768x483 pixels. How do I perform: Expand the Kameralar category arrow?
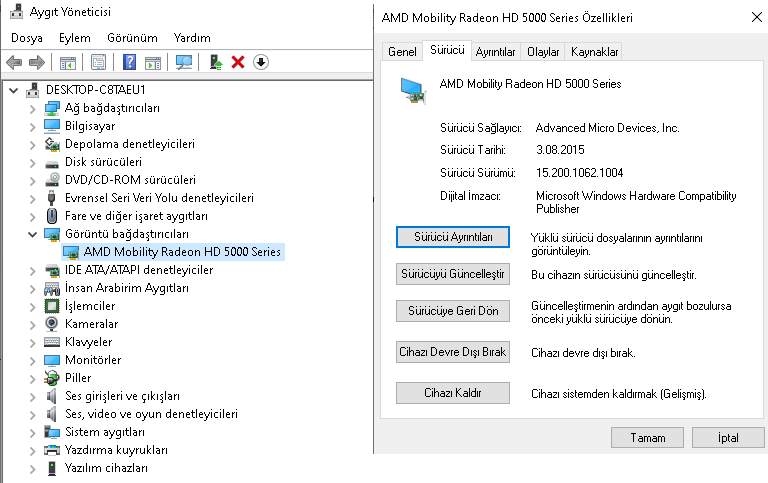(x=32, y=324)
